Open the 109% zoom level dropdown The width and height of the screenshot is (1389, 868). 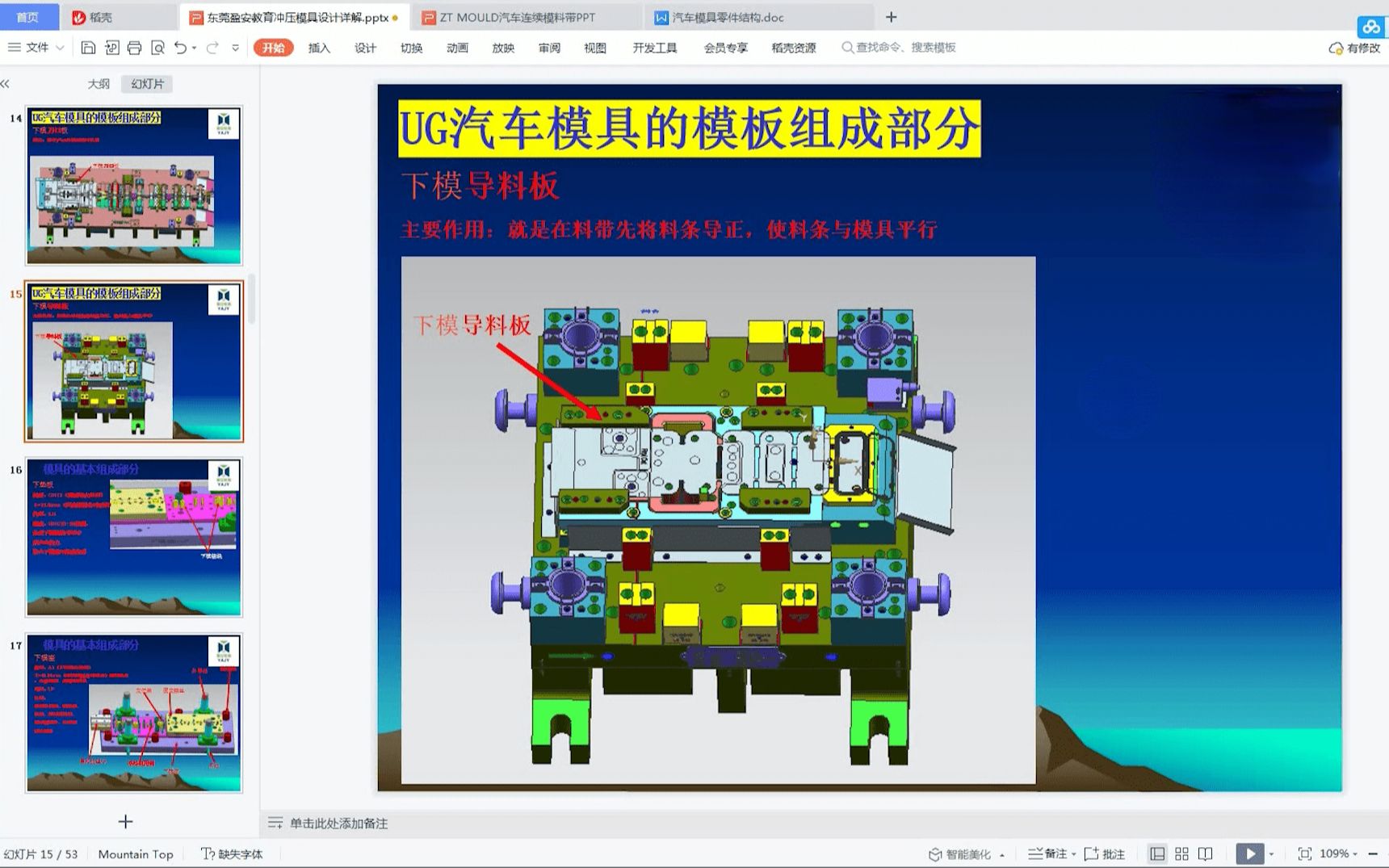click(x=1339, y=854)
